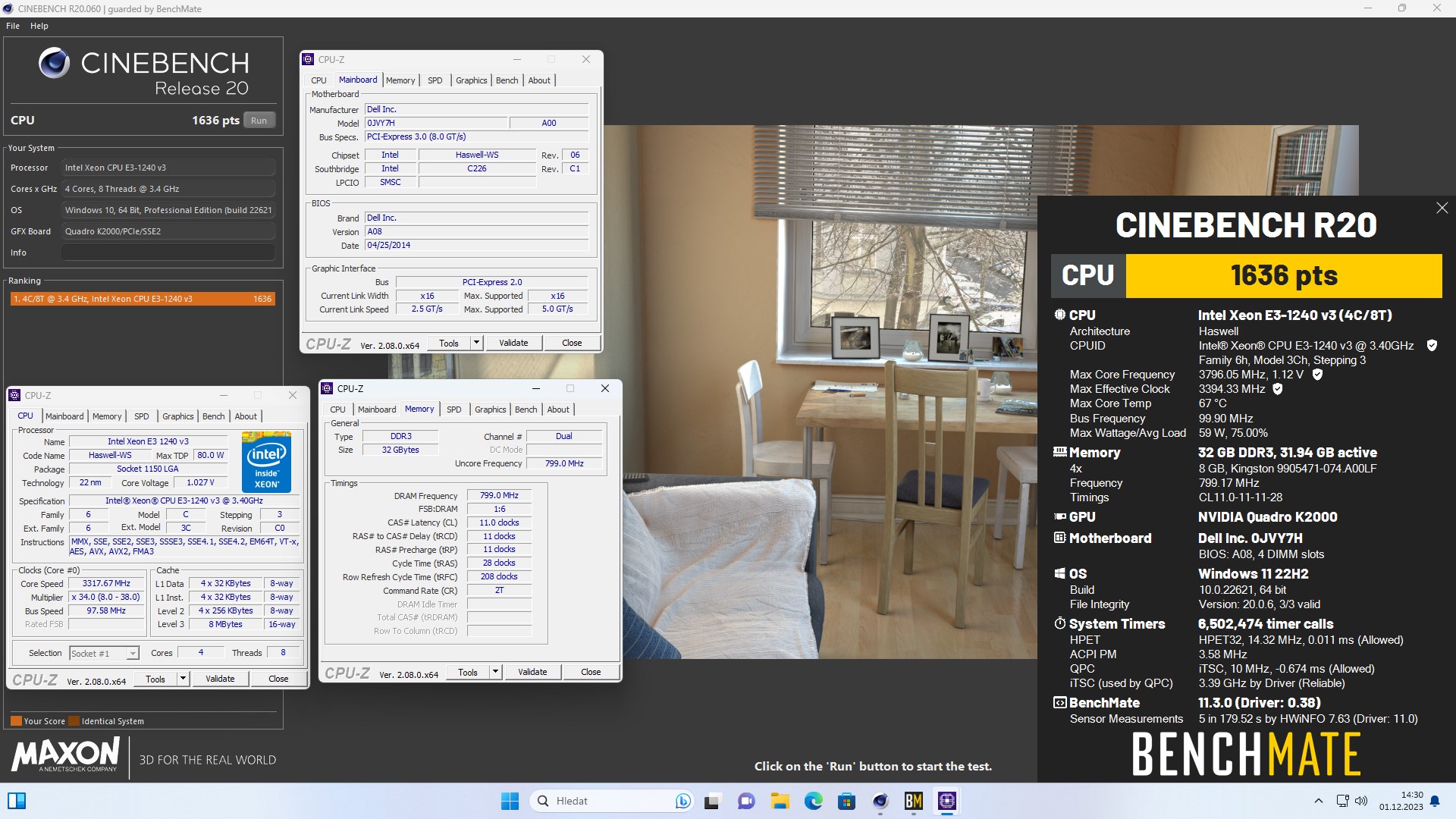Show hidden tray icons chevron
The height and width of the screenshot is (819, 1456).
pyautogui.click(x=1318, y=801)
